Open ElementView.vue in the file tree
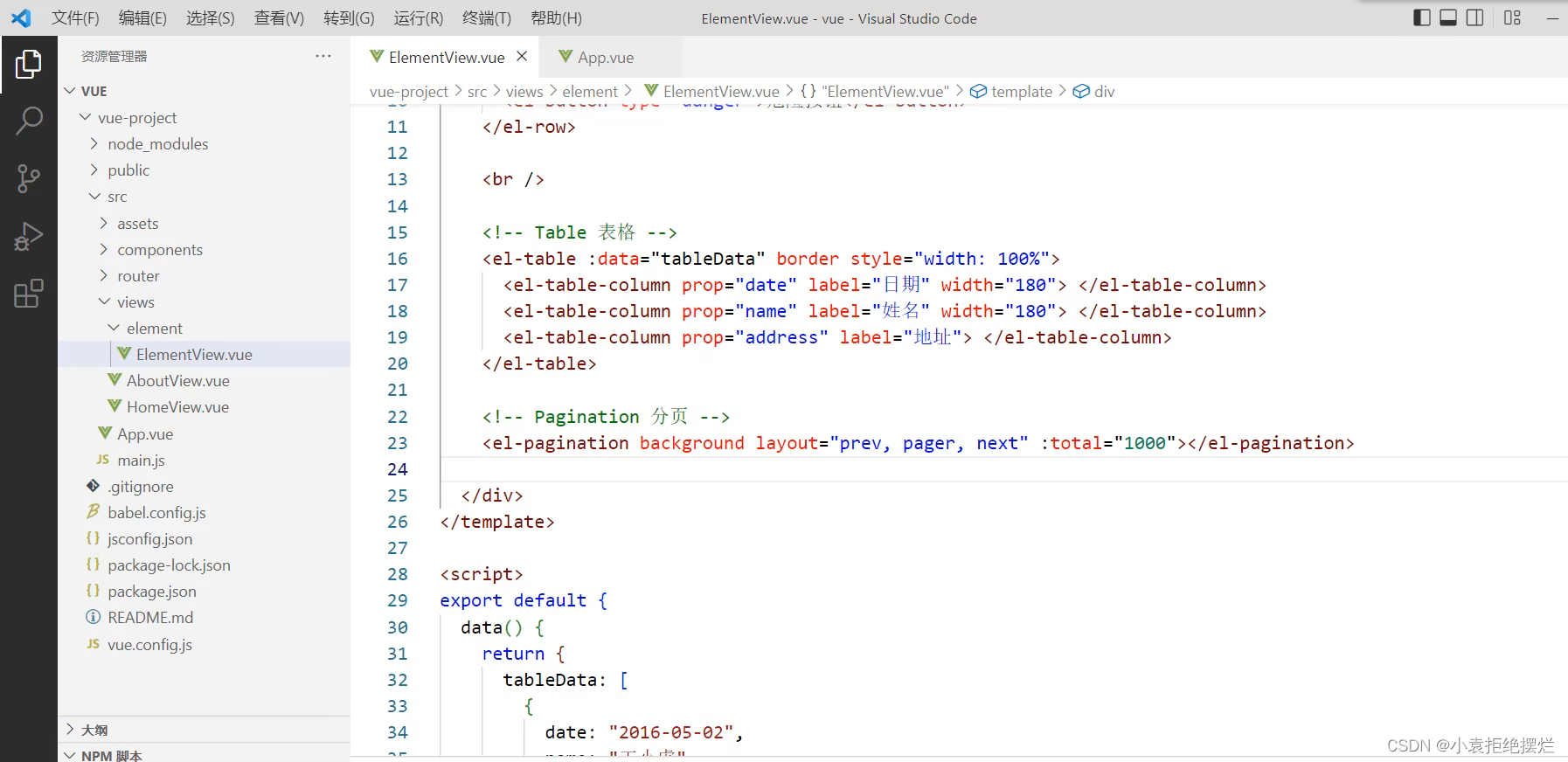Viewport: 1568px width, 762px height. 205,354
